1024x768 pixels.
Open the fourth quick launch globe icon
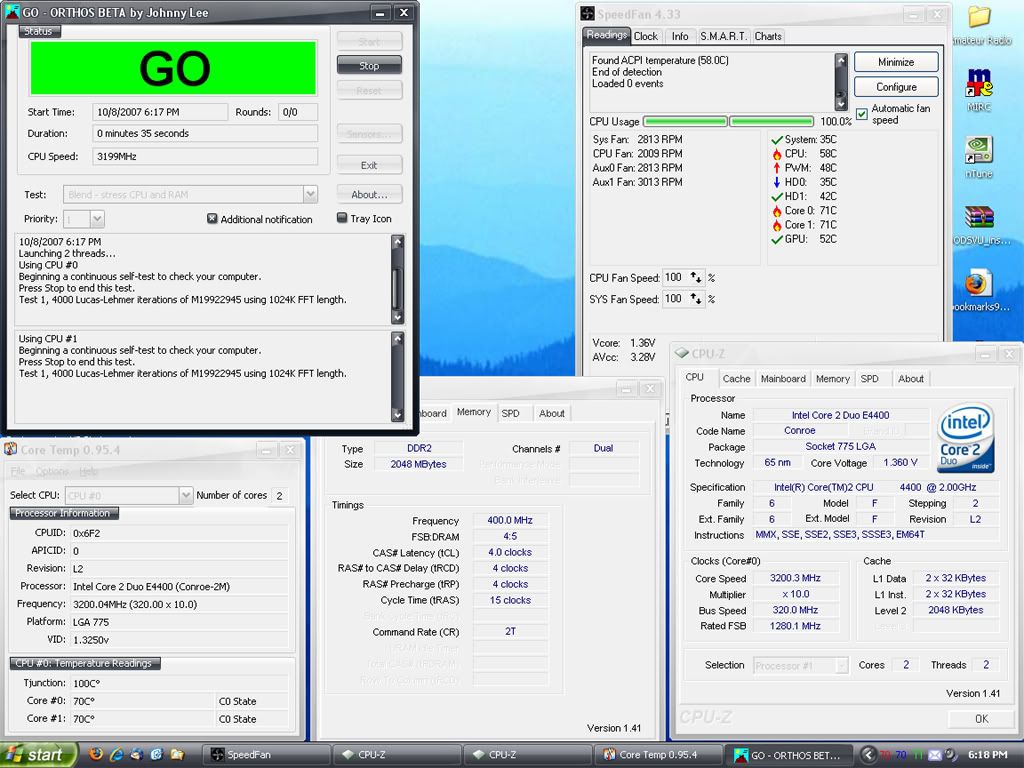(x=157, y=754)
